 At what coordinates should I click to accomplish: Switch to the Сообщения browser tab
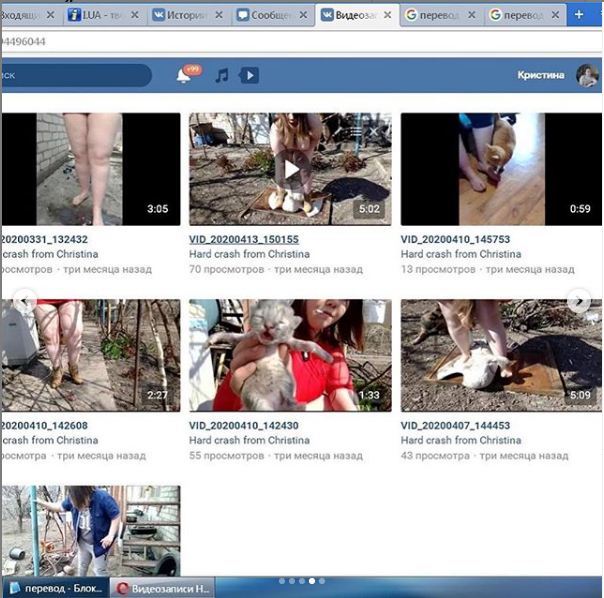point(271,15)
